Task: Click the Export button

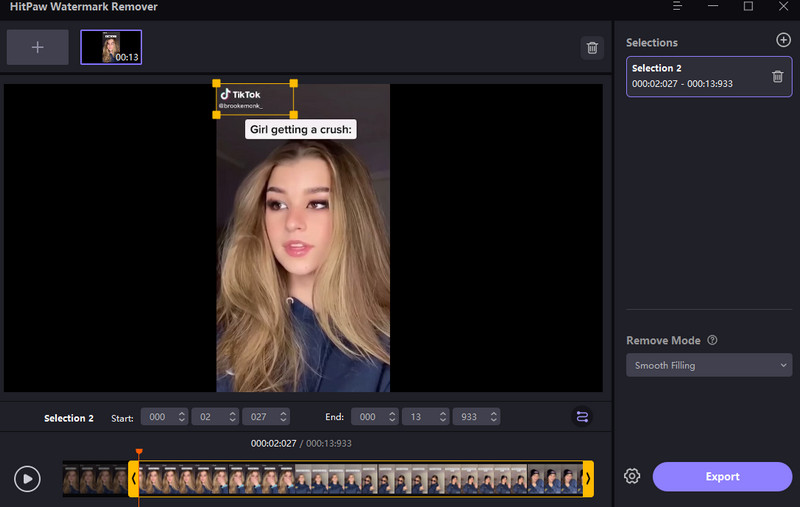Action: click(x=722, y=477)
